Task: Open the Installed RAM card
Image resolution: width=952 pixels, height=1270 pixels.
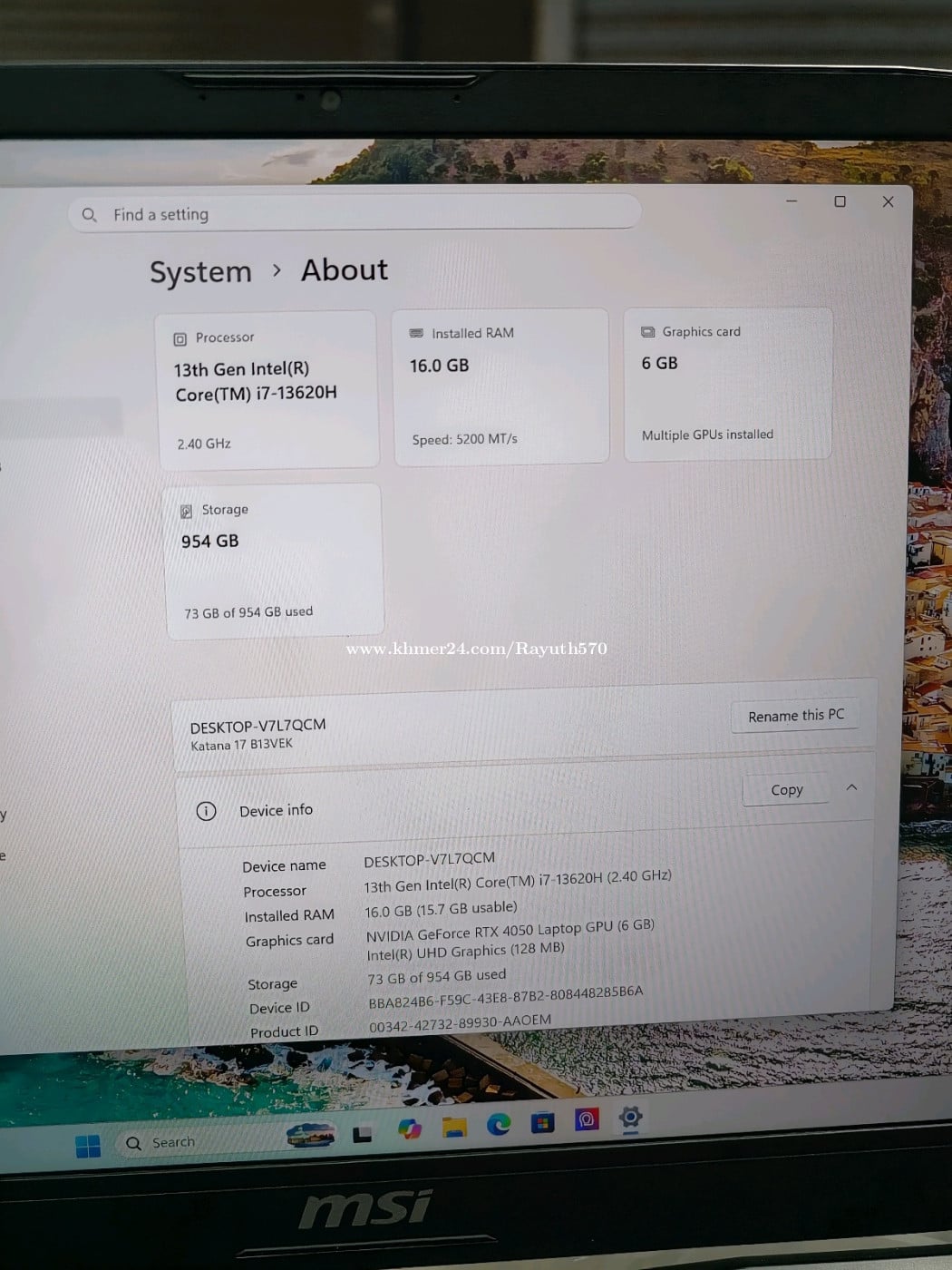Action: (500, 386)
